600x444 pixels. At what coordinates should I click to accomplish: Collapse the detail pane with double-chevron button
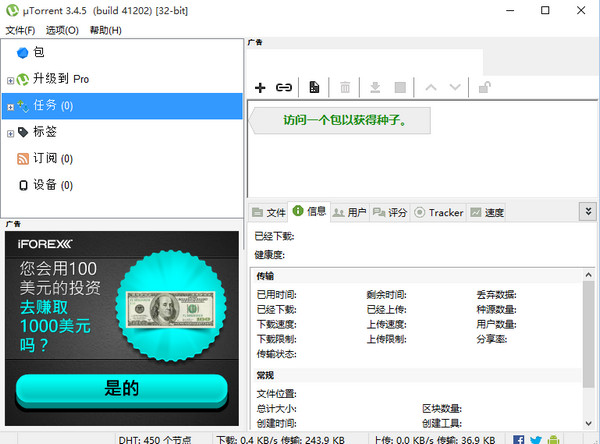[588, 211]
